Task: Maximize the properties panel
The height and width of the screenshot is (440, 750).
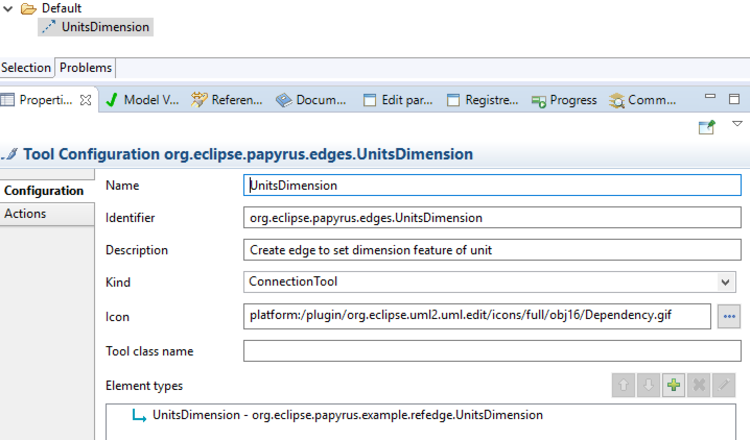Action: click(734, 99)
